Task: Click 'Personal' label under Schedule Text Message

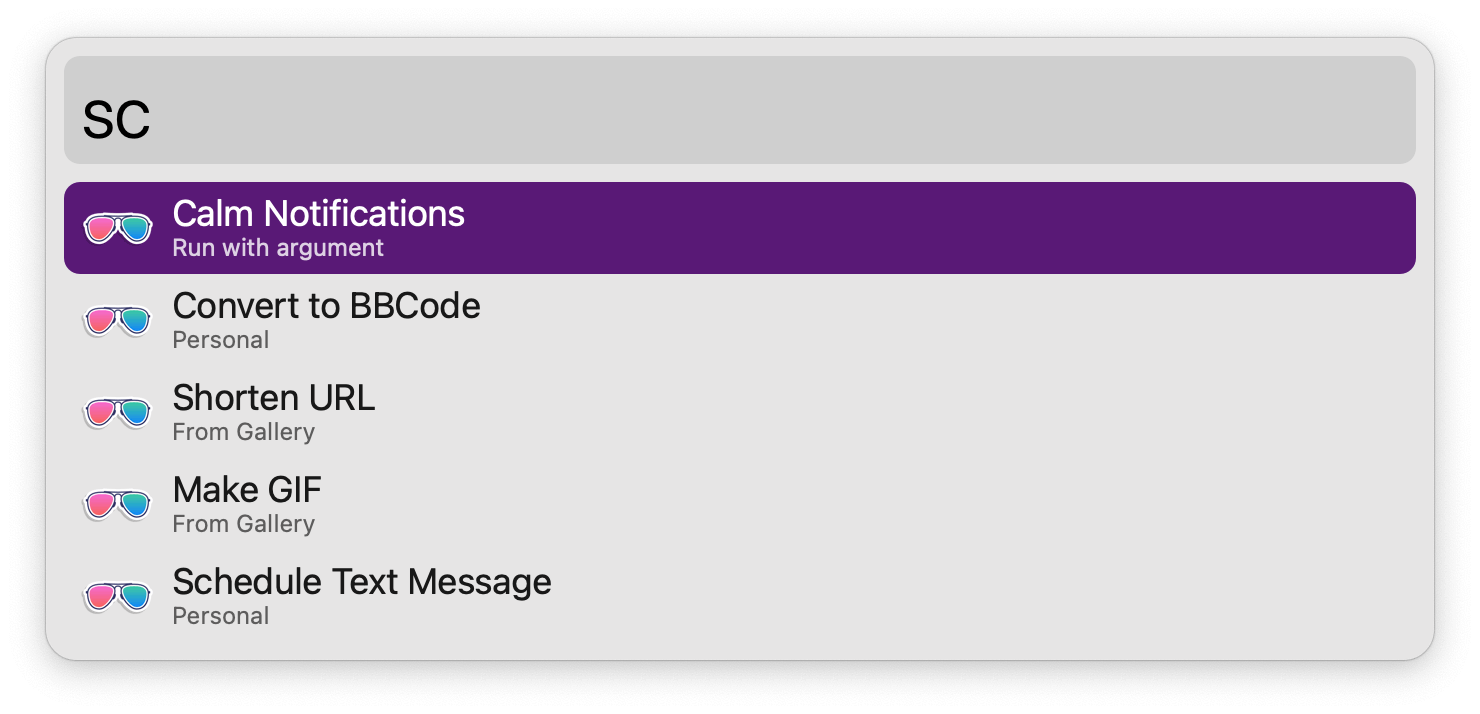Action: pyautogui.click(x=221, y=616)
